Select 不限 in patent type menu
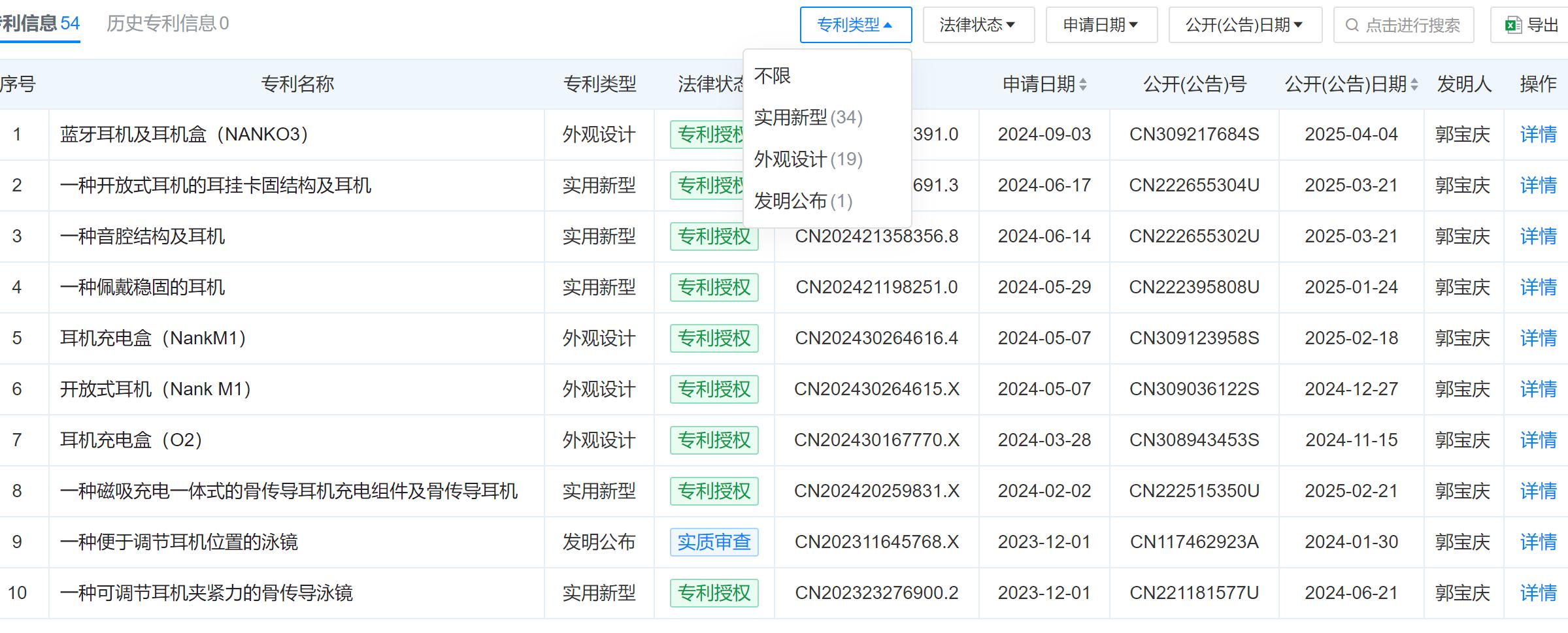This screenshot has width=1568, height=633. point(773,76)
